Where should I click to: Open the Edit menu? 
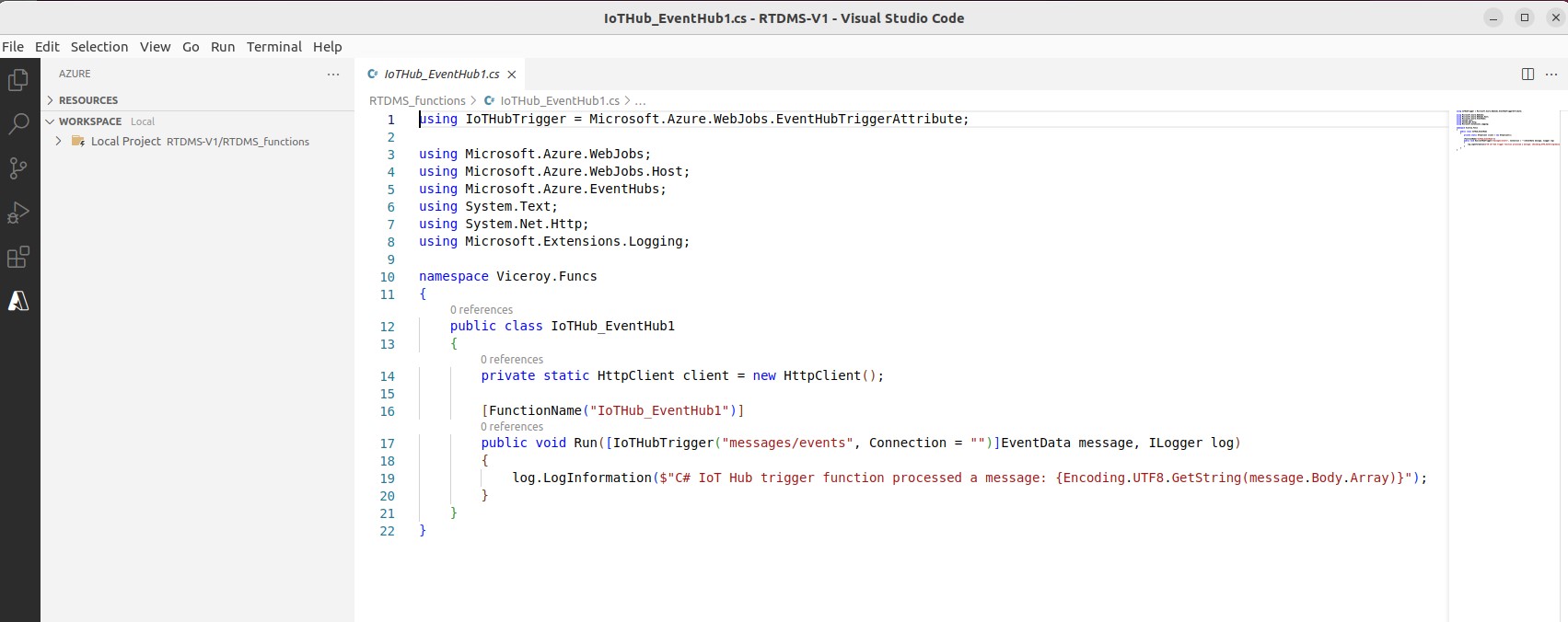47,47
